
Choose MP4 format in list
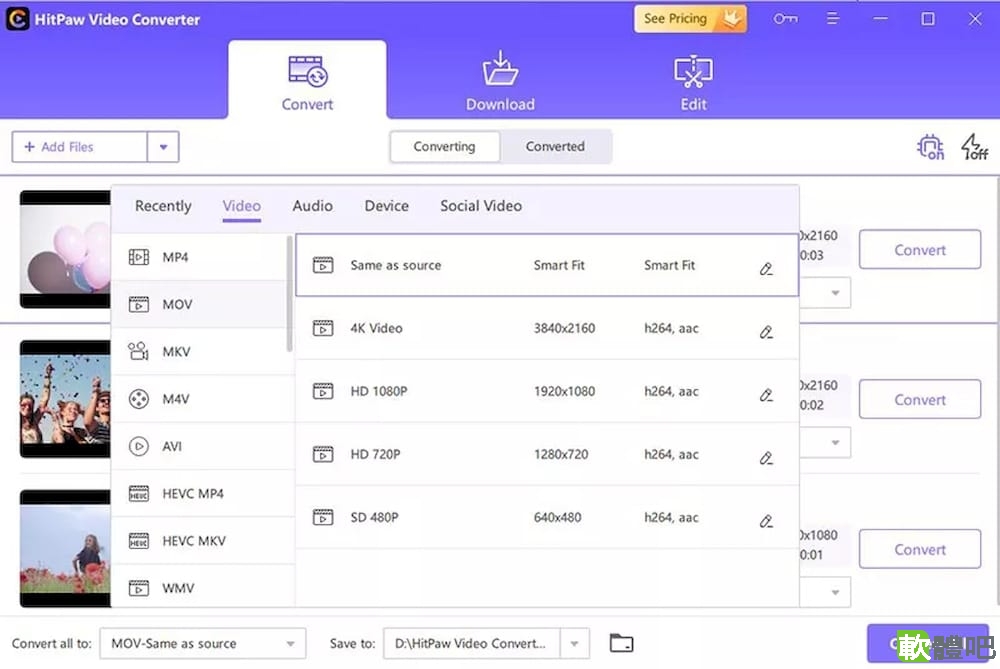pyautogui.click(x=199, y=257)
